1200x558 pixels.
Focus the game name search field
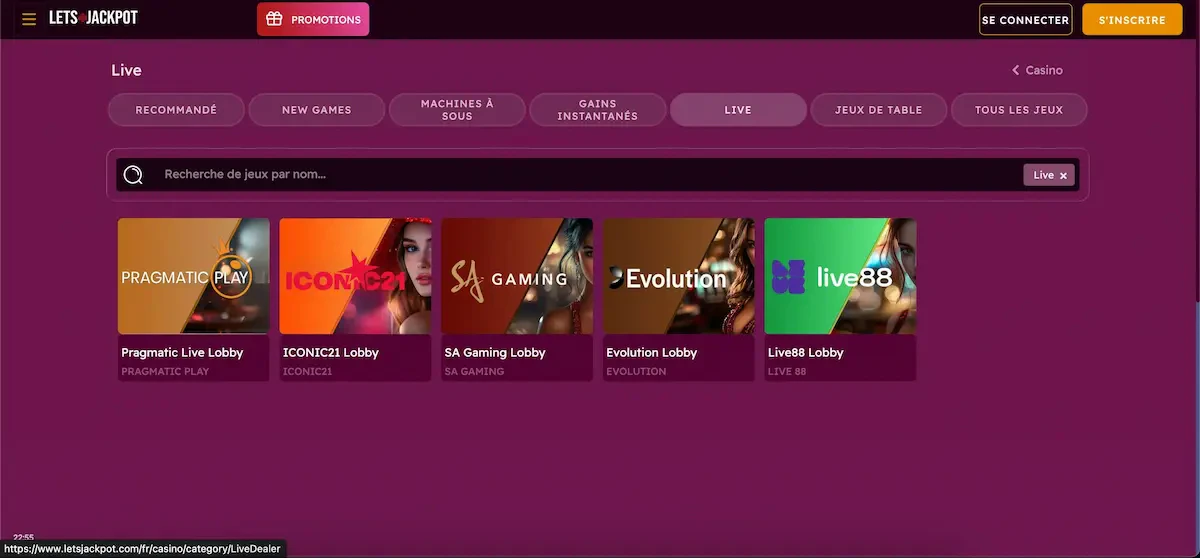pos(580,175)
